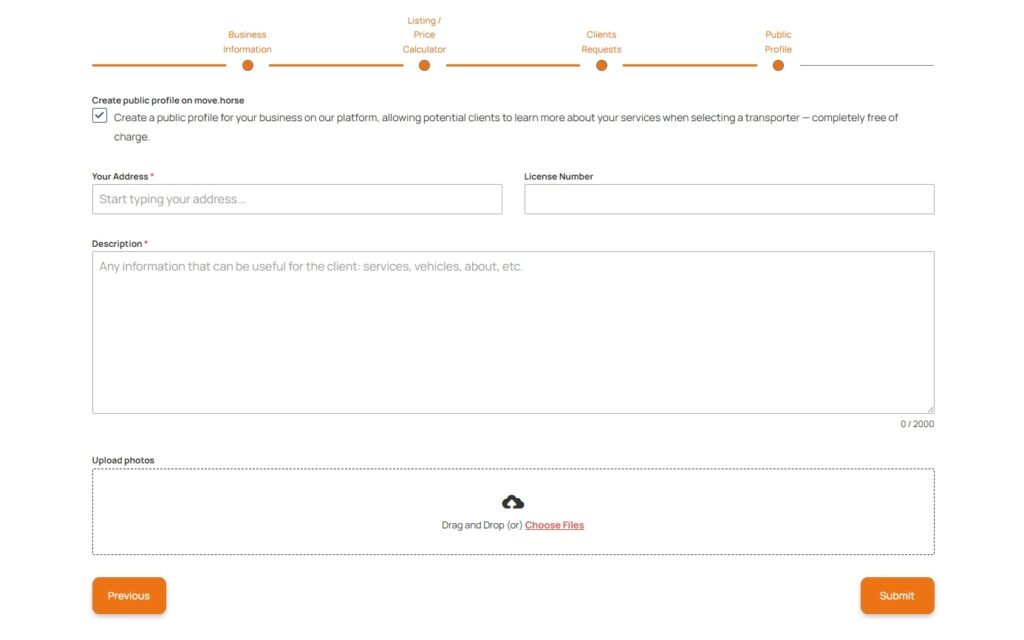The height and width of the screenshot is (640, 1024).
Task: Click the License Number field label
Action: [558, 177]
